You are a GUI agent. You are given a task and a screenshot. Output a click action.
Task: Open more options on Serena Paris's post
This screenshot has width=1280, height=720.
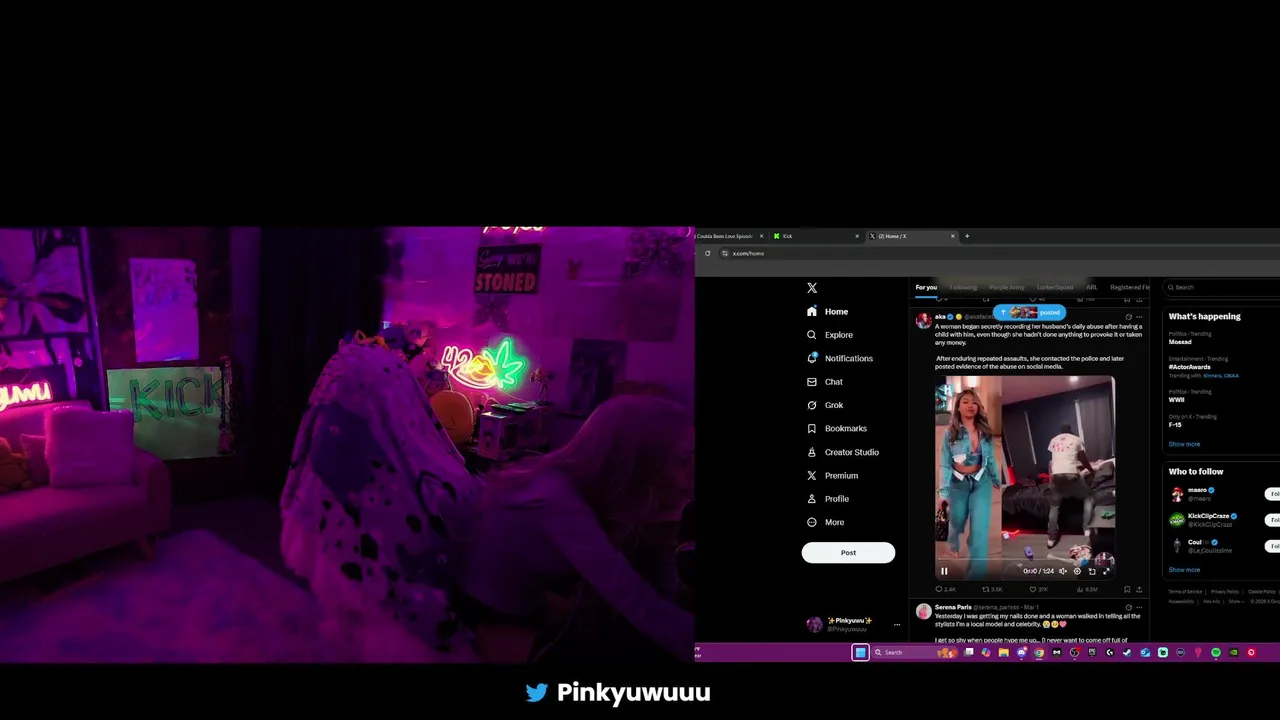point(1139,607)
